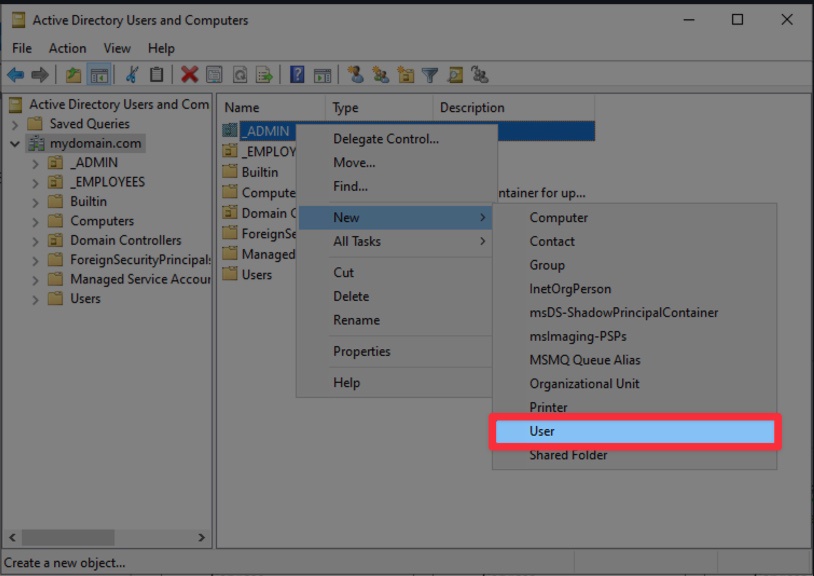Expand the Computers node in tree
This screenshot has height=576, width=814.
coord(35,222)
